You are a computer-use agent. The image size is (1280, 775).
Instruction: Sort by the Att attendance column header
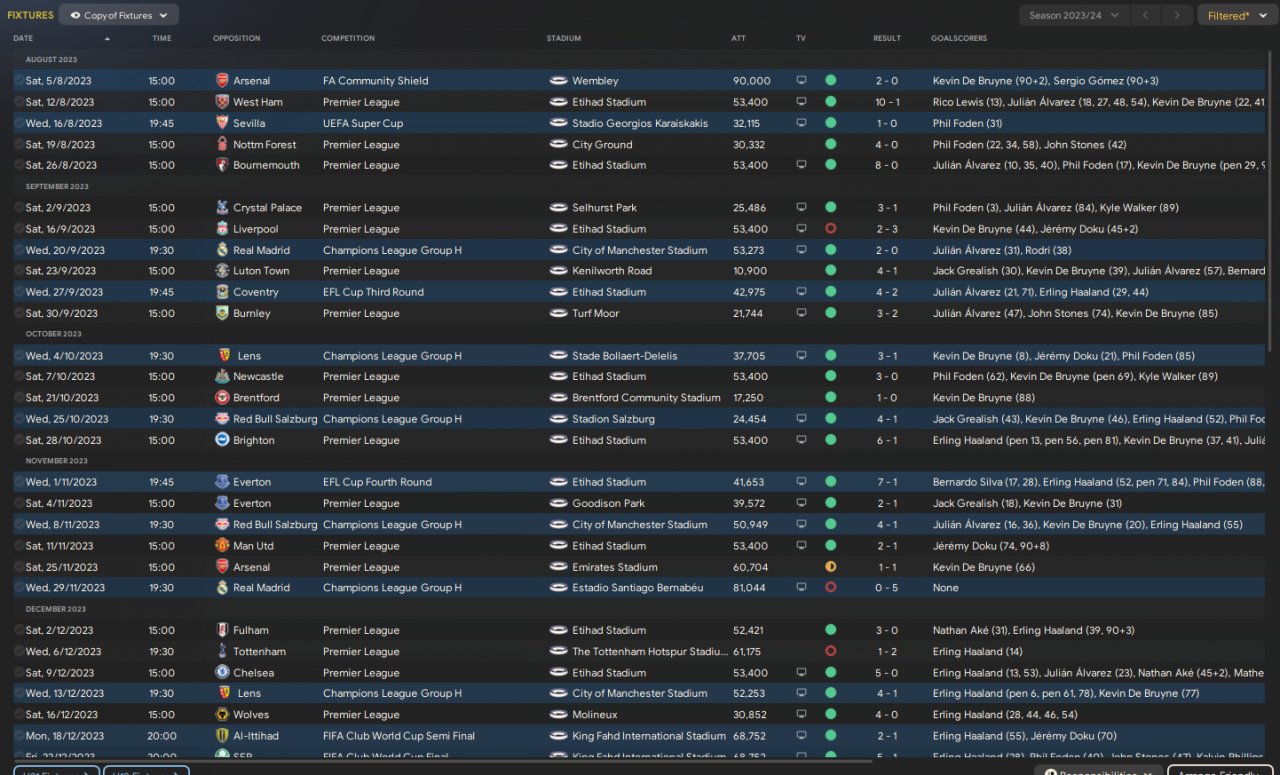pos(738,38)
